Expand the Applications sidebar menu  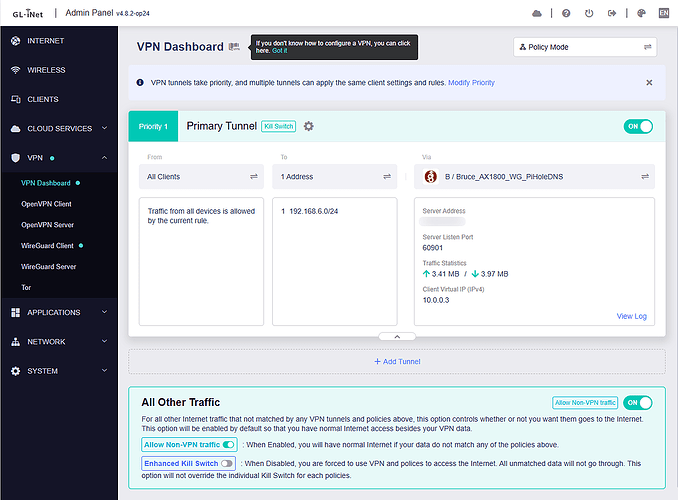point(60,312)
